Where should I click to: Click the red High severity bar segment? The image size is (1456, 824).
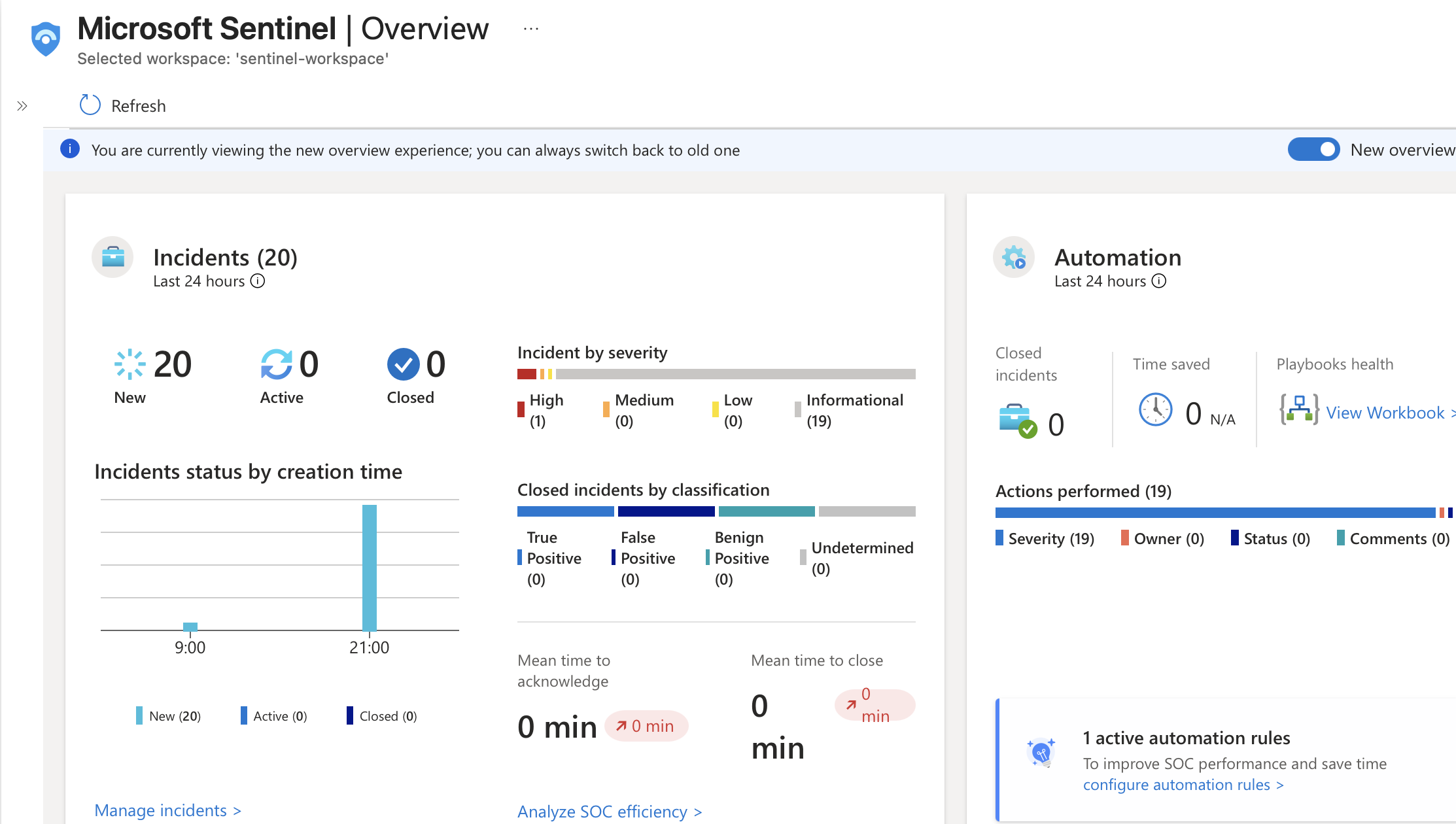coord(527,374)
